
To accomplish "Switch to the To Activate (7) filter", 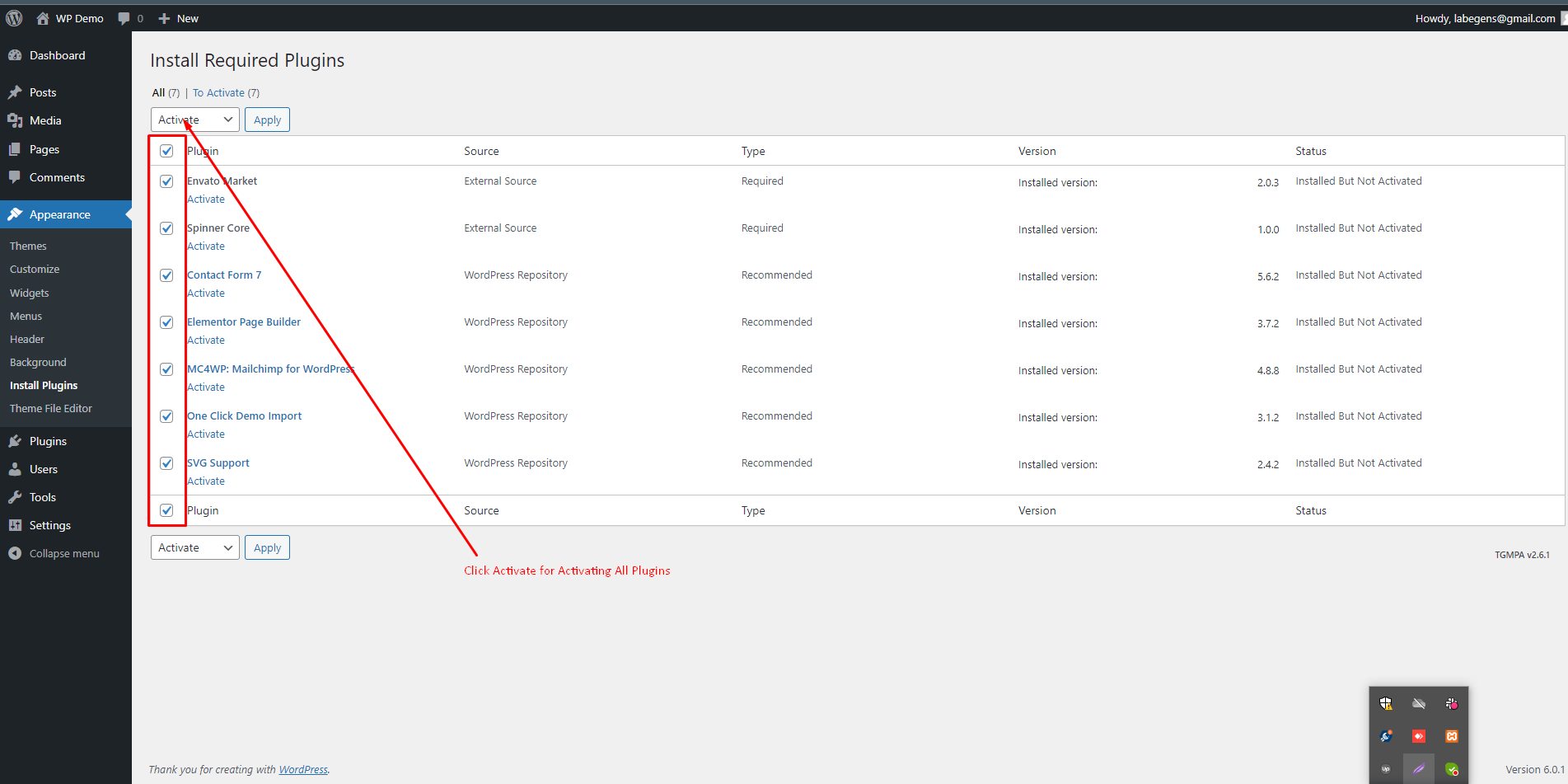I will pos(226,92).
